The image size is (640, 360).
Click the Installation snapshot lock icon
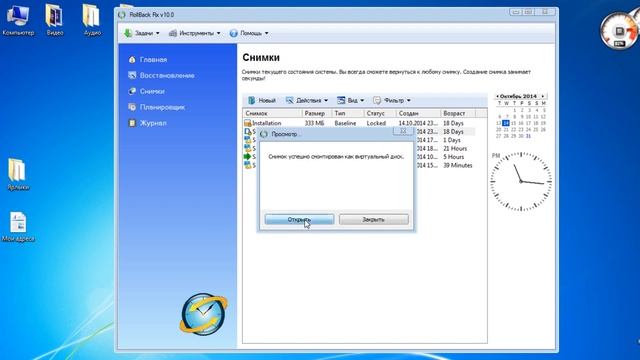[x=247, y=123]
